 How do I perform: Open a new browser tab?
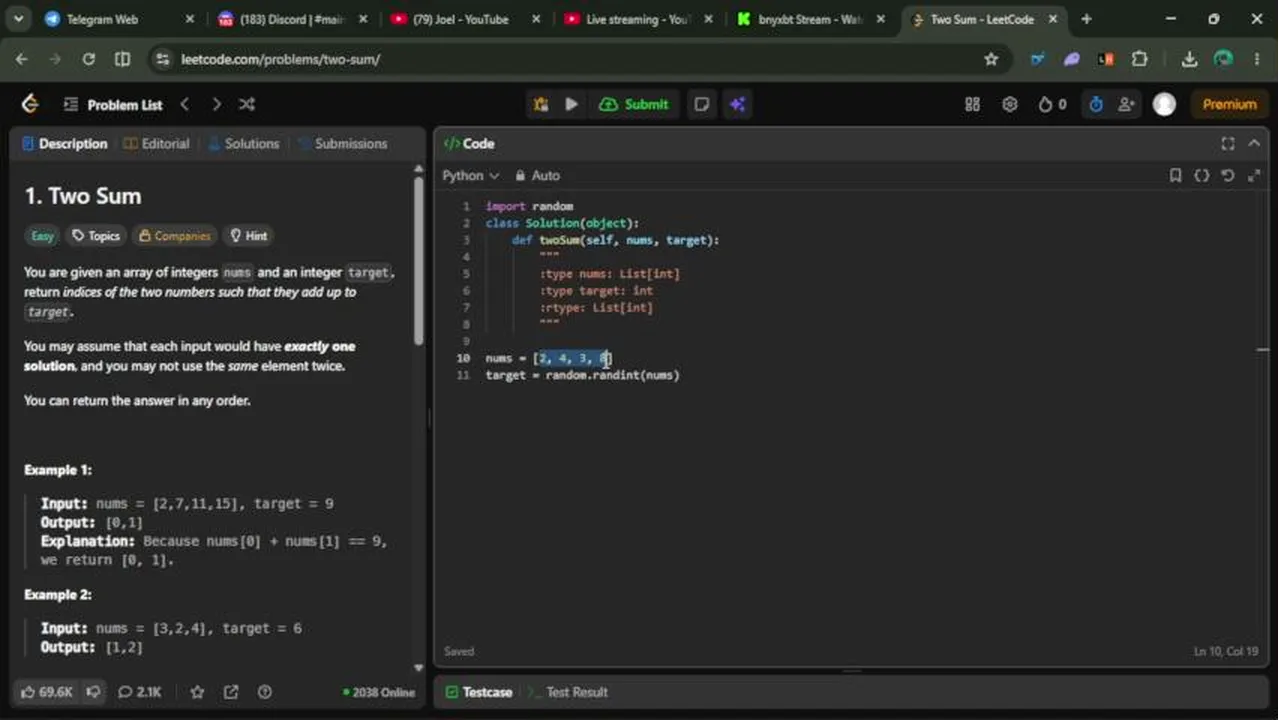pos(1086,19)
